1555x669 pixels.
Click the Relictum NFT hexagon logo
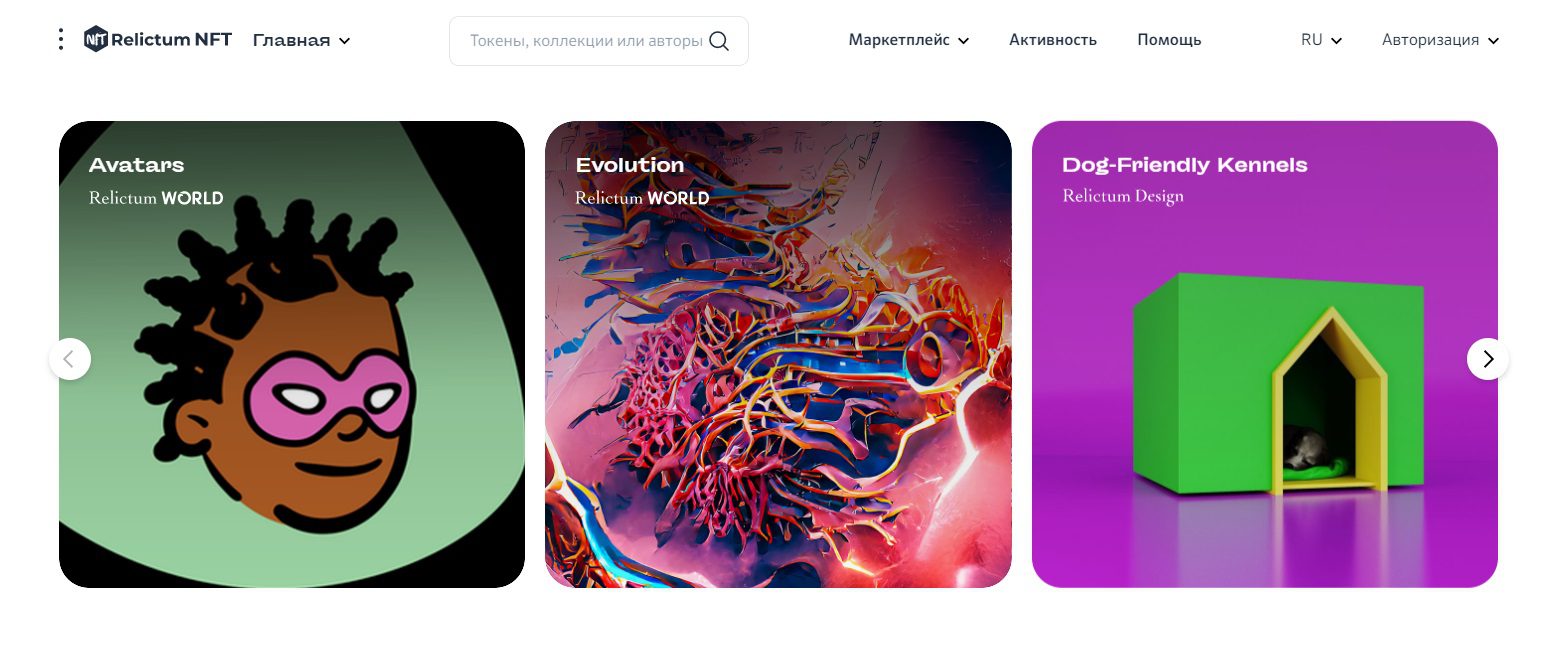coord(96,40)
